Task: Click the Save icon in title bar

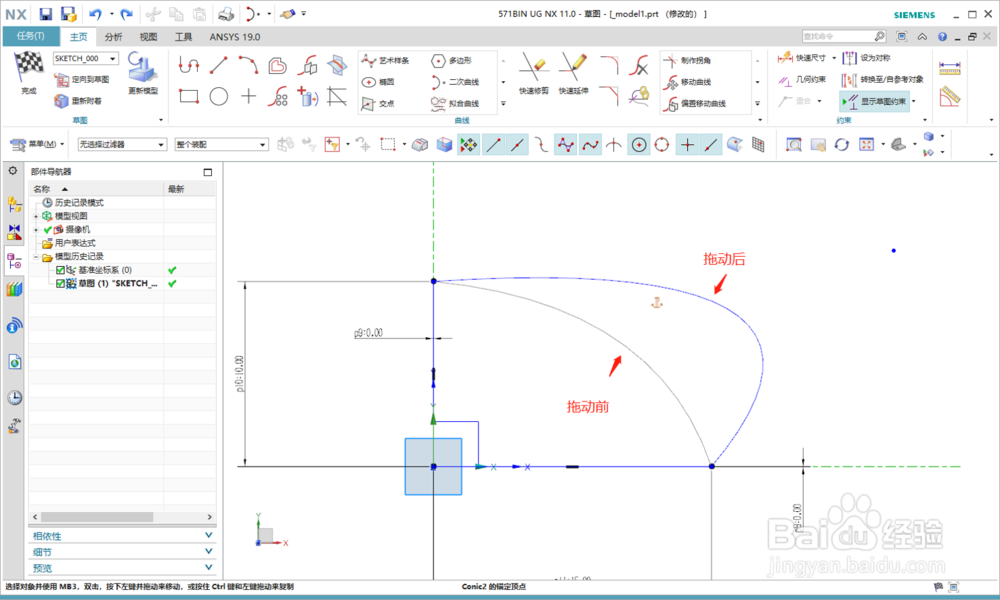Action: tap(45, 14)
